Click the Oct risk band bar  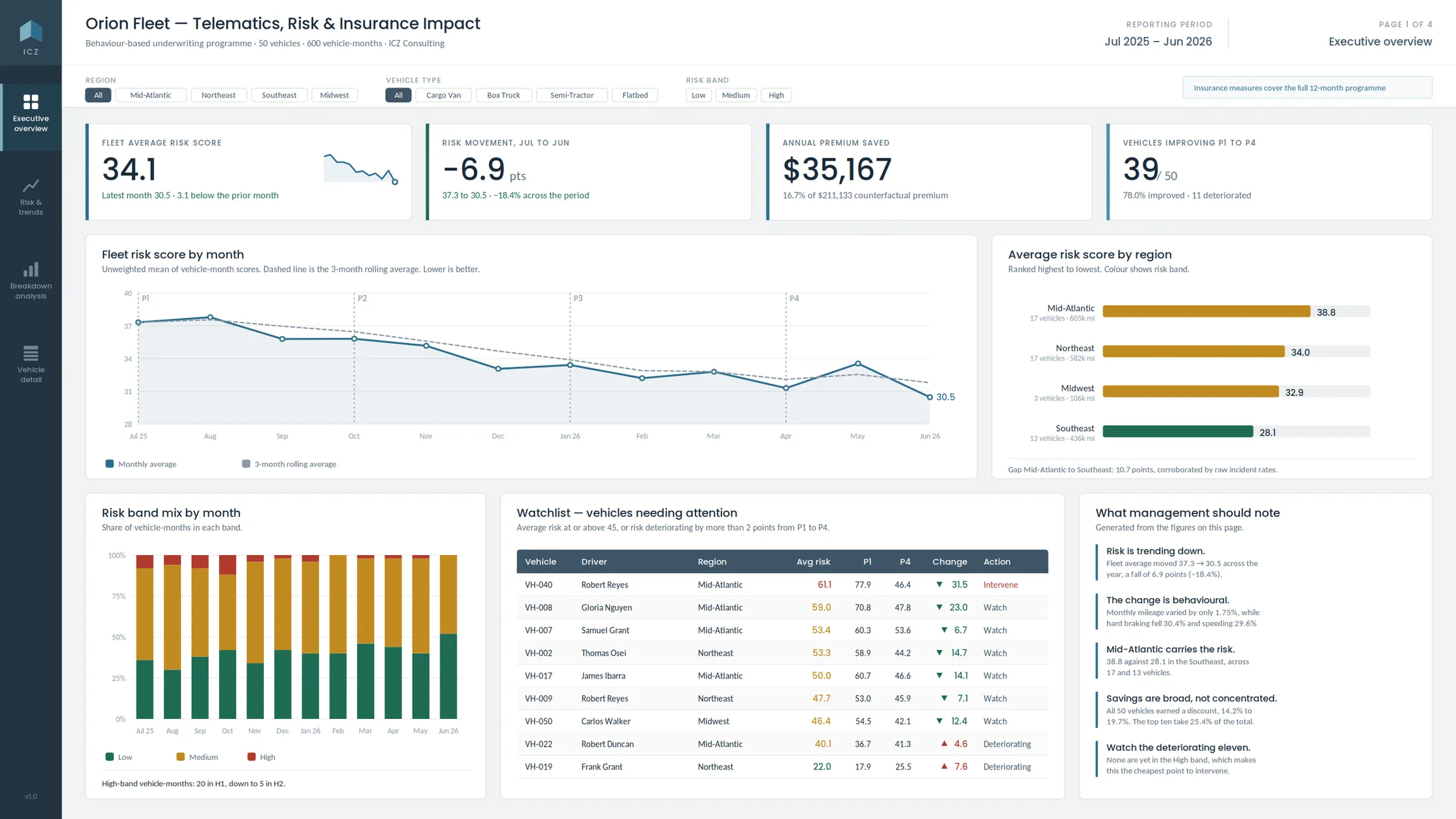click(x=227, y=637)
